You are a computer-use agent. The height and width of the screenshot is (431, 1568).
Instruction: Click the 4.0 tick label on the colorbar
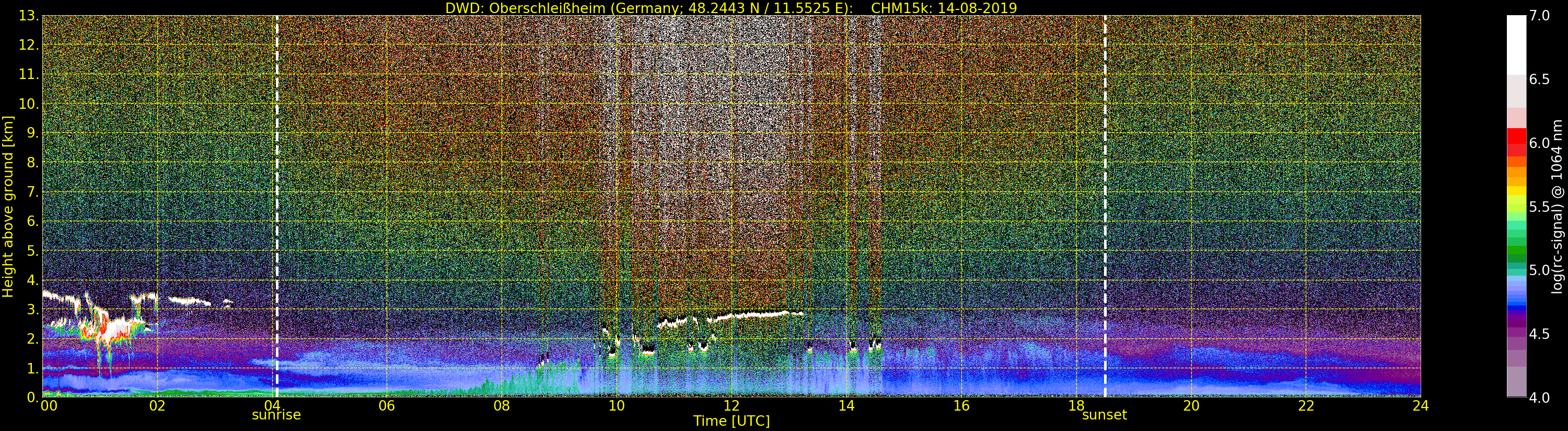coord(1539,398)
